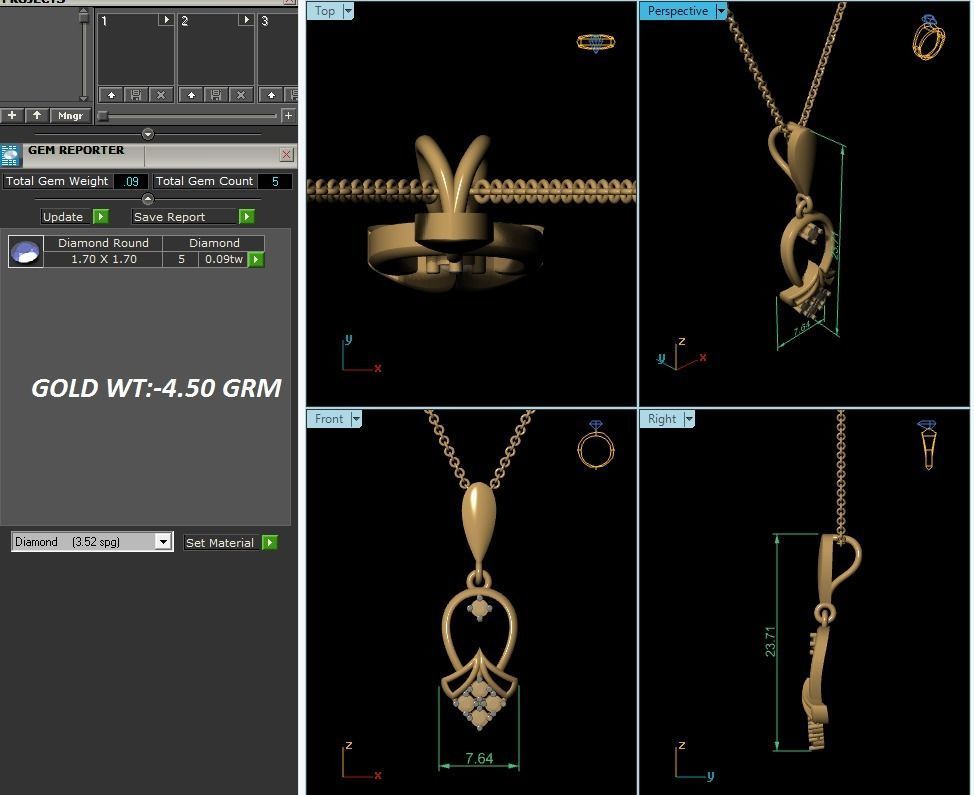Click the green arrow next to Save Report
Image resolution: width=974 pixels, height=795 pixels.
pos(247,217)
